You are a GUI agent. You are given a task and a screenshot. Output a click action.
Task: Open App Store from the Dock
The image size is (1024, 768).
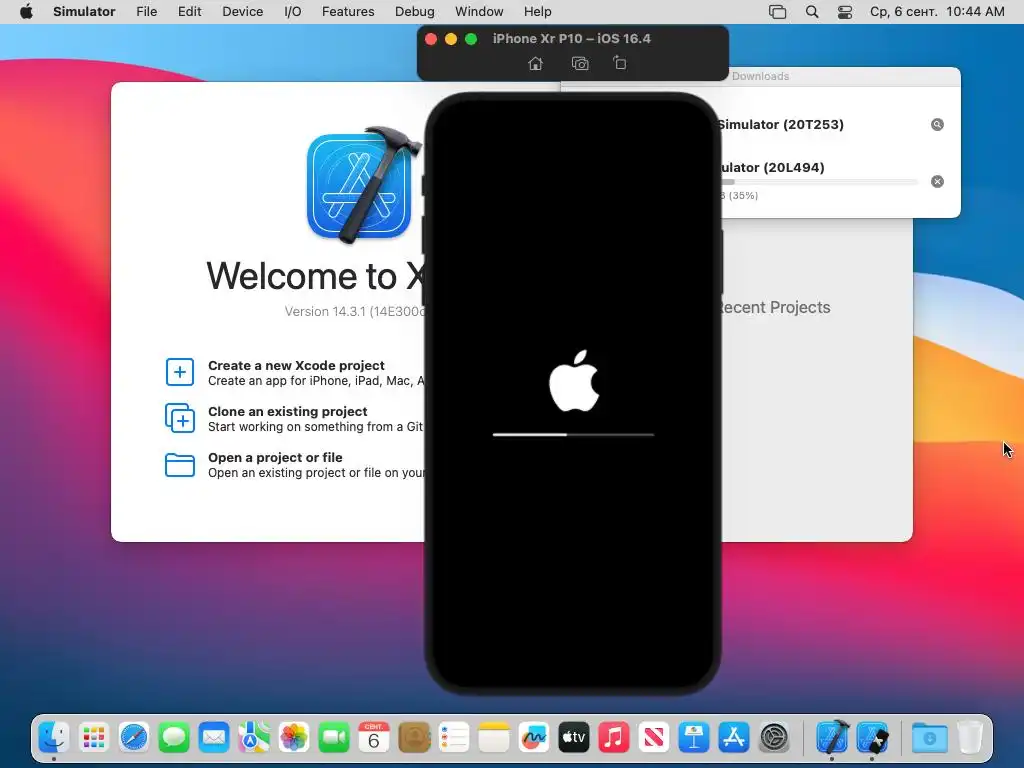(734, 738)
